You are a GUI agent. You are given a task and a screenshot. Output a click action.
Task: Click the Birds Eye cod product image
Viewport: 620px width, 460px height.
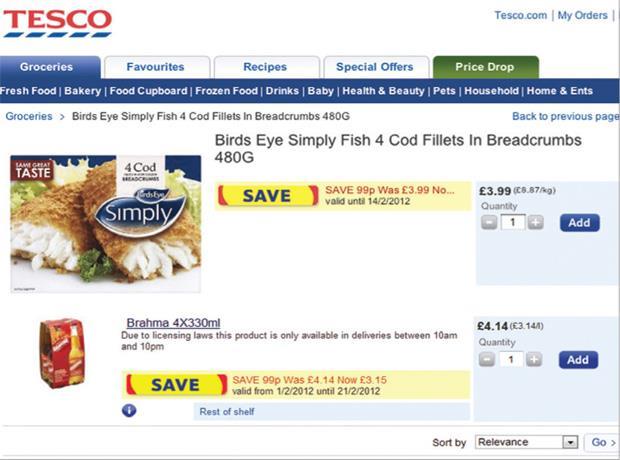tap(105, 223)
